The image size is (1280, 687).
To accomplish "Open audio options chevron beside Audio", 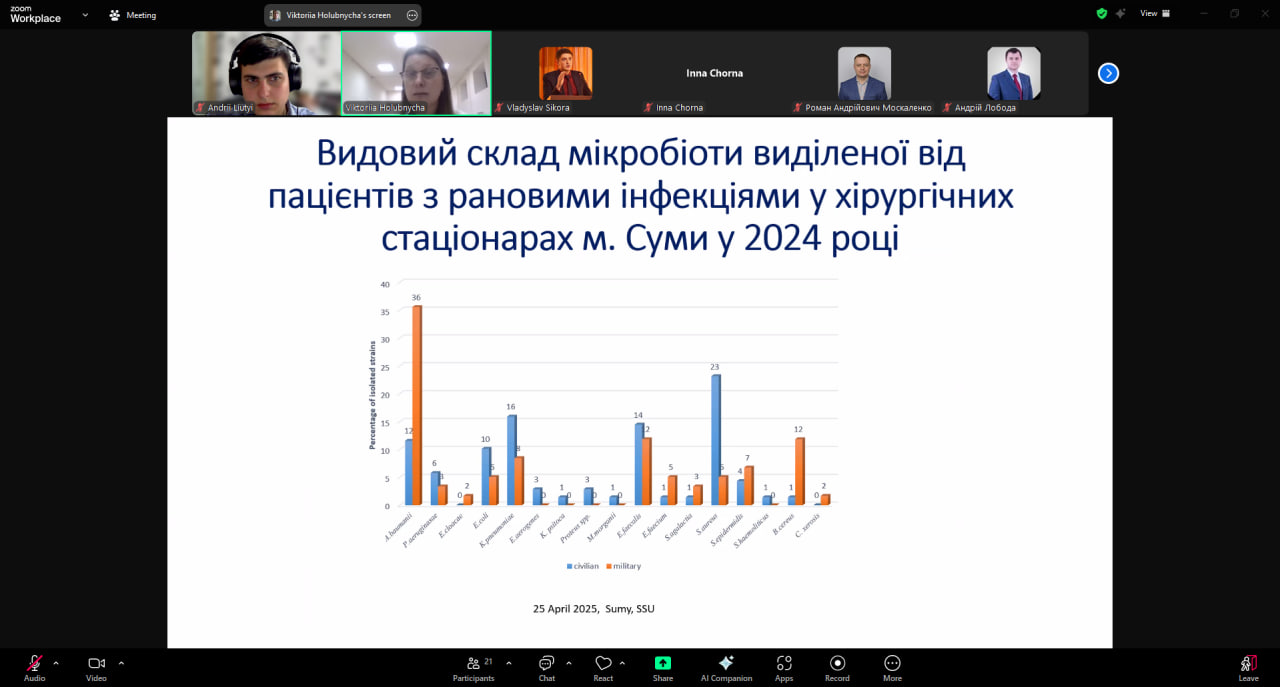I will click(x=56, y=663).
